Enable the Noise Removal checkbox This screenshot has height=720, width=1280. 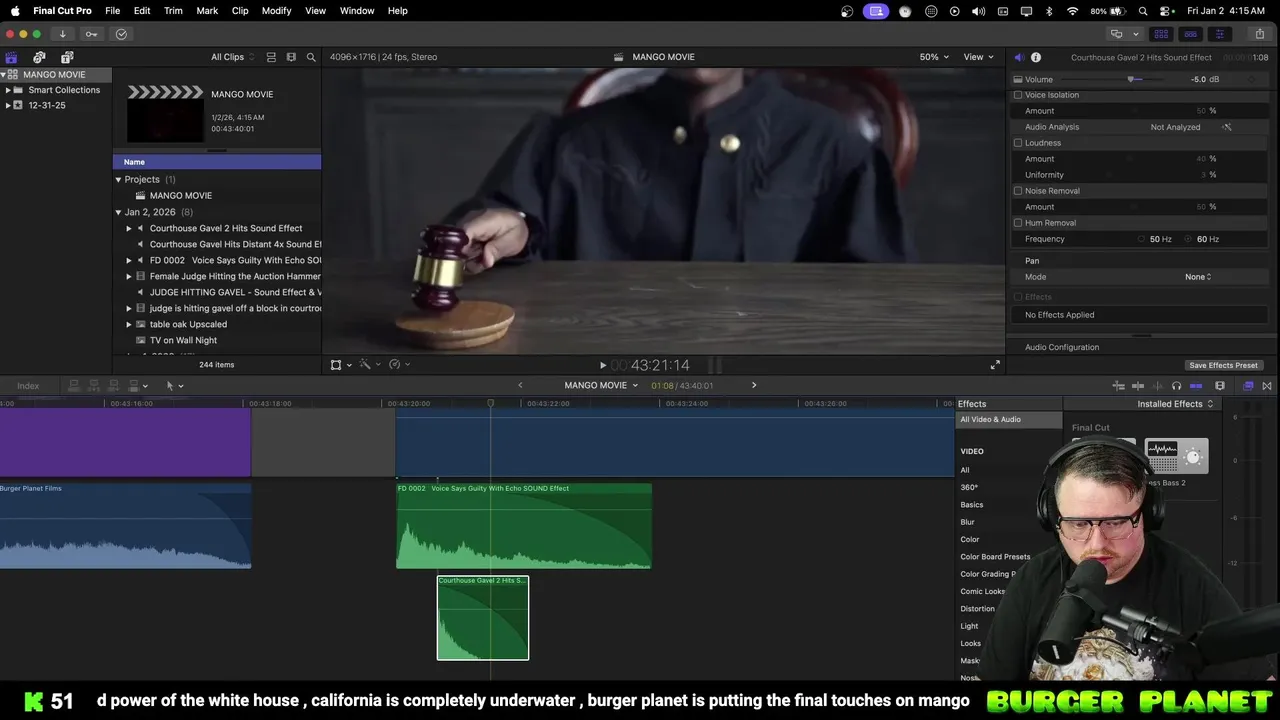tap(1018, 191)
